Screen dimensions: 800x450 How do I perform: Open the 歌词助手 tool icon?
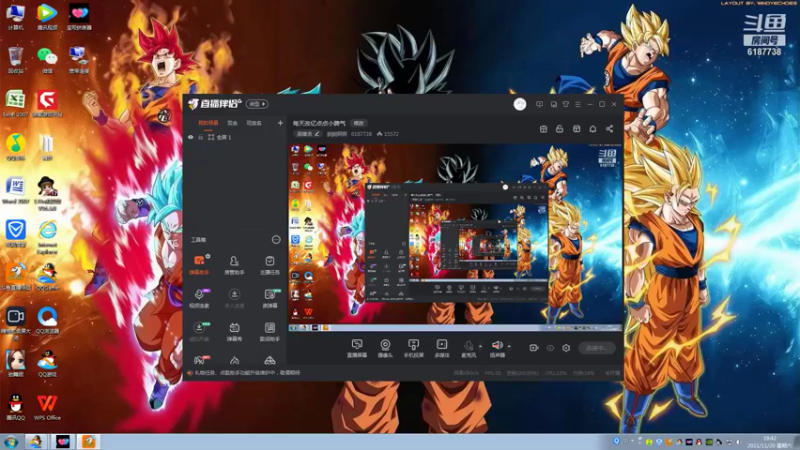coord(269,331)
